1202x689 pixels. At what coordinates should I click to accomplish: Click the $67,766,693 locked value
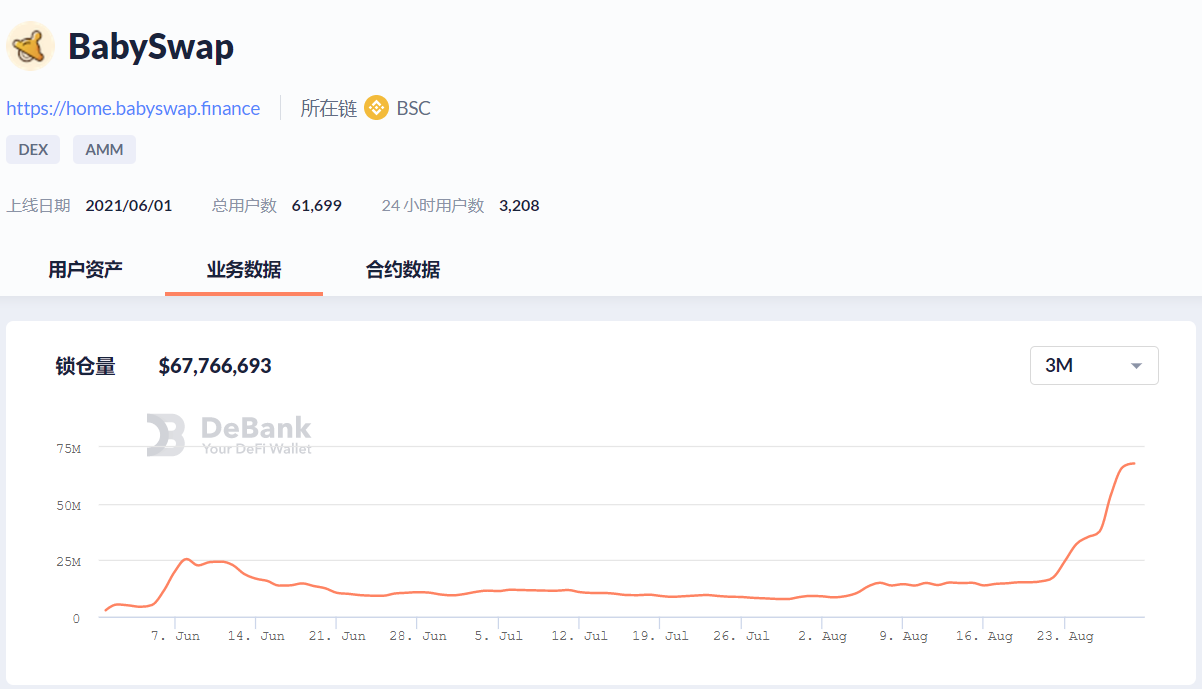[x=215, y=366]
